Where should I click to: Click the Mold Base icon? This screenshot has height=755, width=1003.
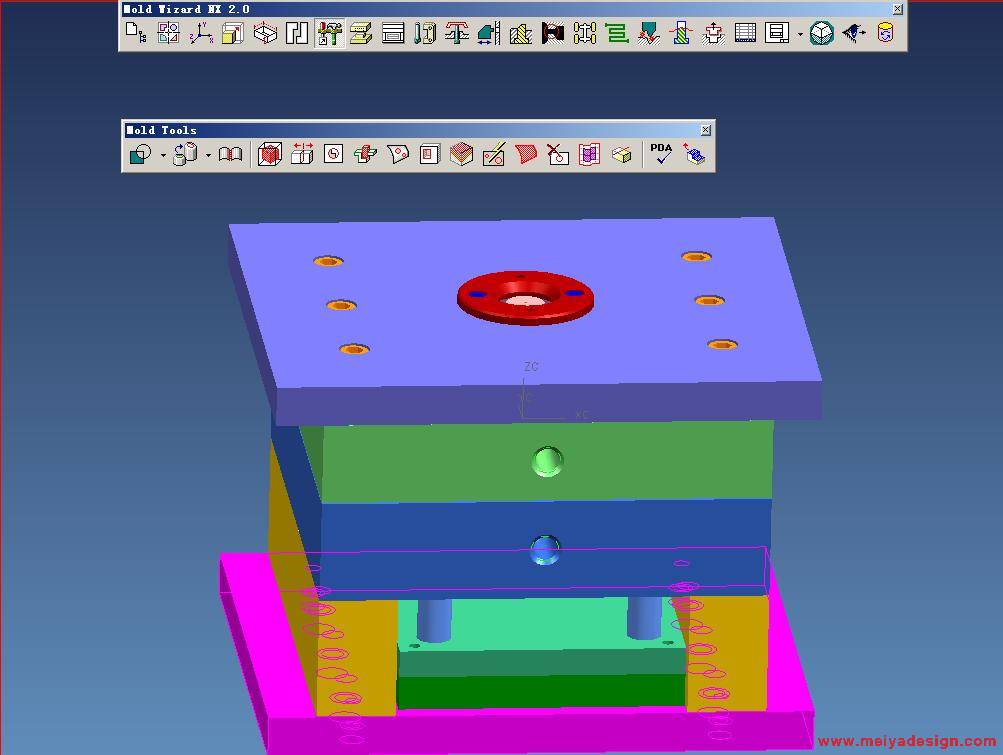pyautogui.click(x=393, y=34)
